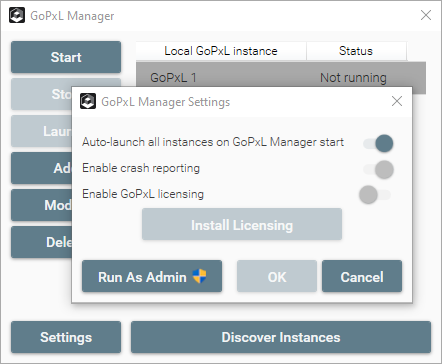Click the GoPxL Manager Settings dialog icon
This screenshot has height=364, width=442.
[x=88, y=101]
